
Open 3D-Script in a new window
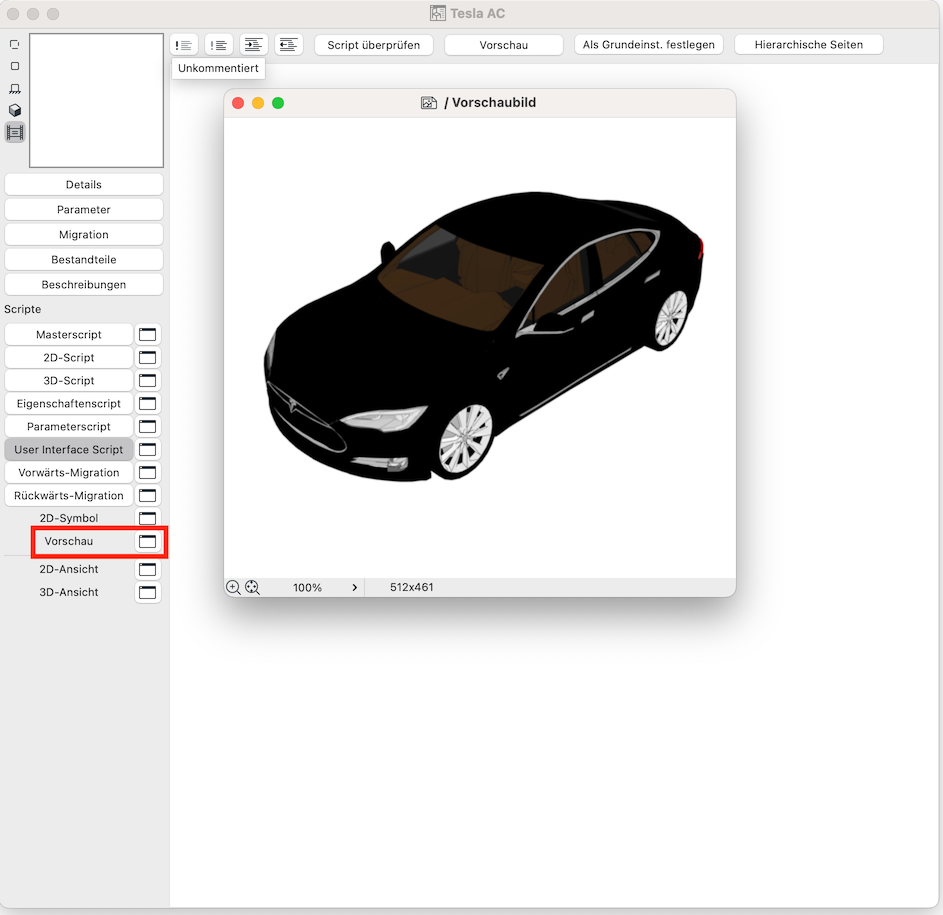pyautogui.click(x=148, y=381)
